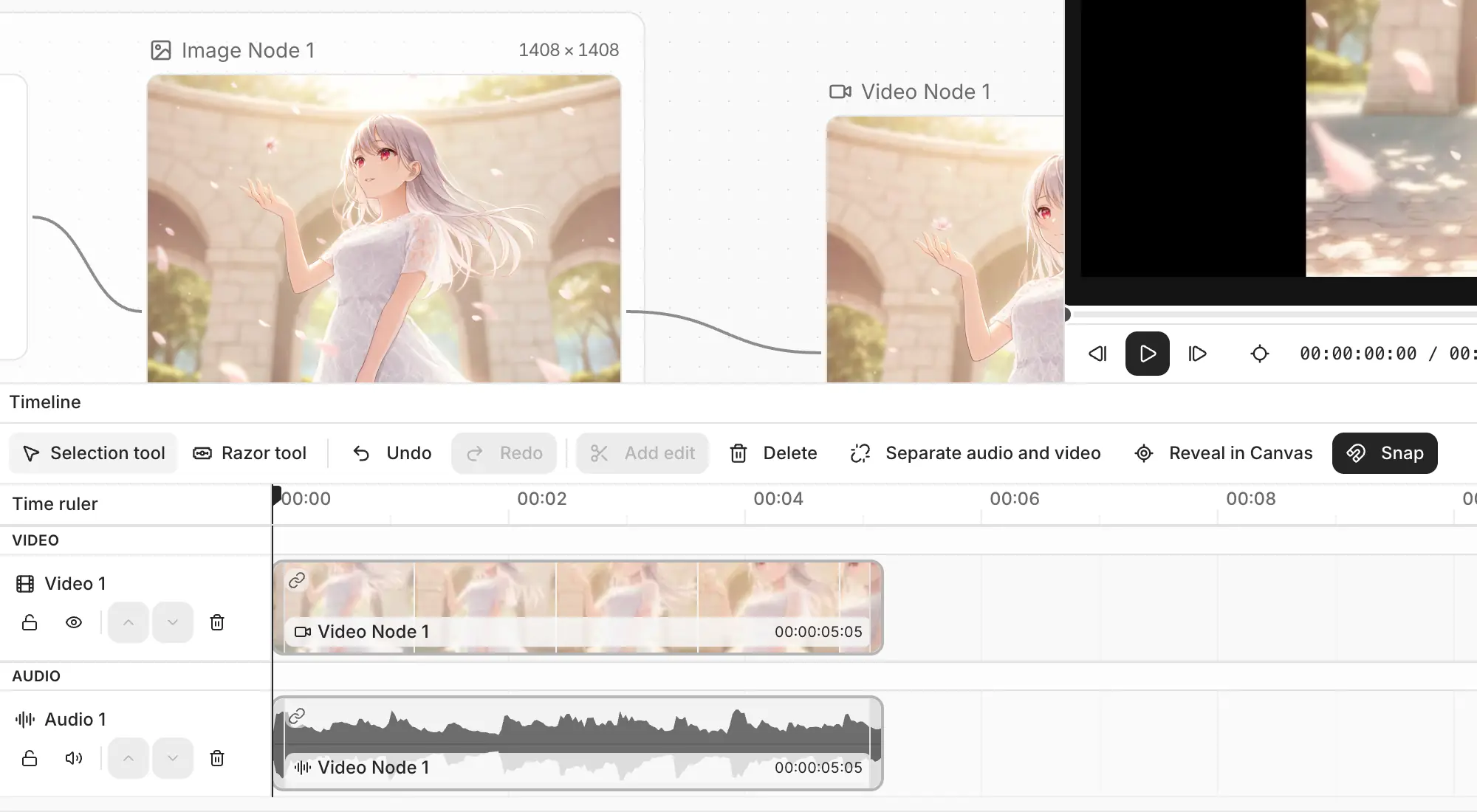Move Audio 1 track down
Viewport: 1477px width, 812px height.
tap(173, 758)
